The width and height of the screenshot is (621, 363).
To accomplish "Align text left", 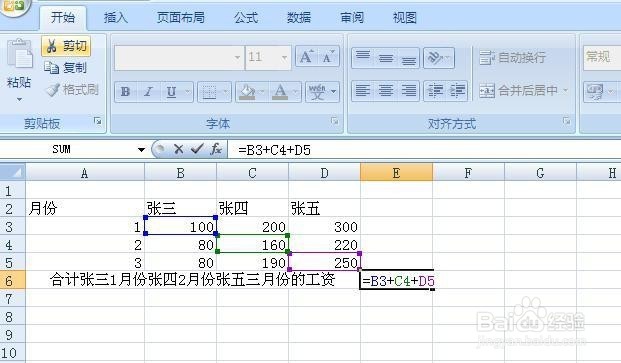I will (x=363, y=91).
